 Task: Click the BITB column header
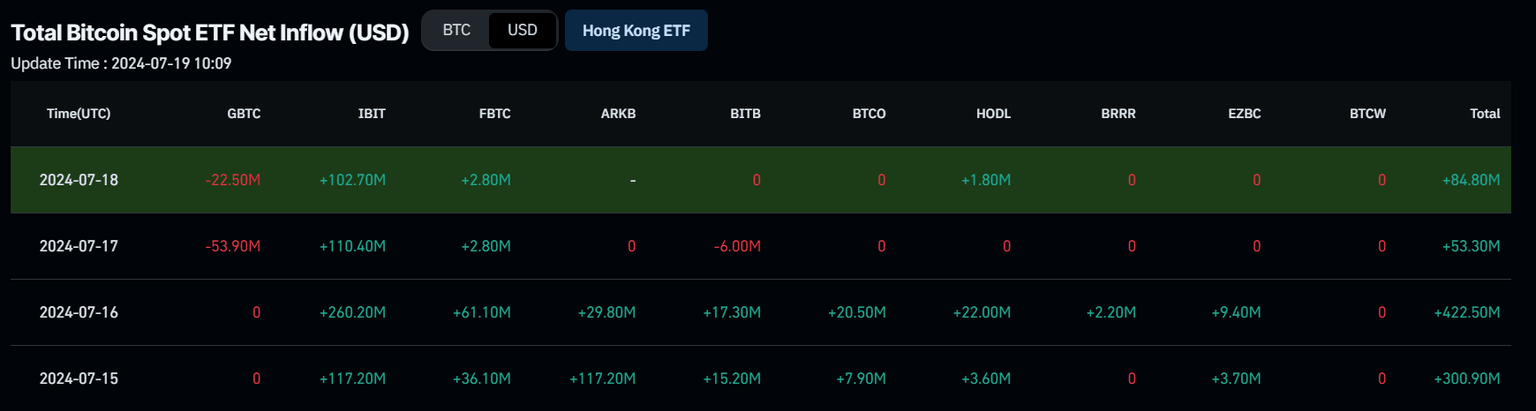(745, 114)
